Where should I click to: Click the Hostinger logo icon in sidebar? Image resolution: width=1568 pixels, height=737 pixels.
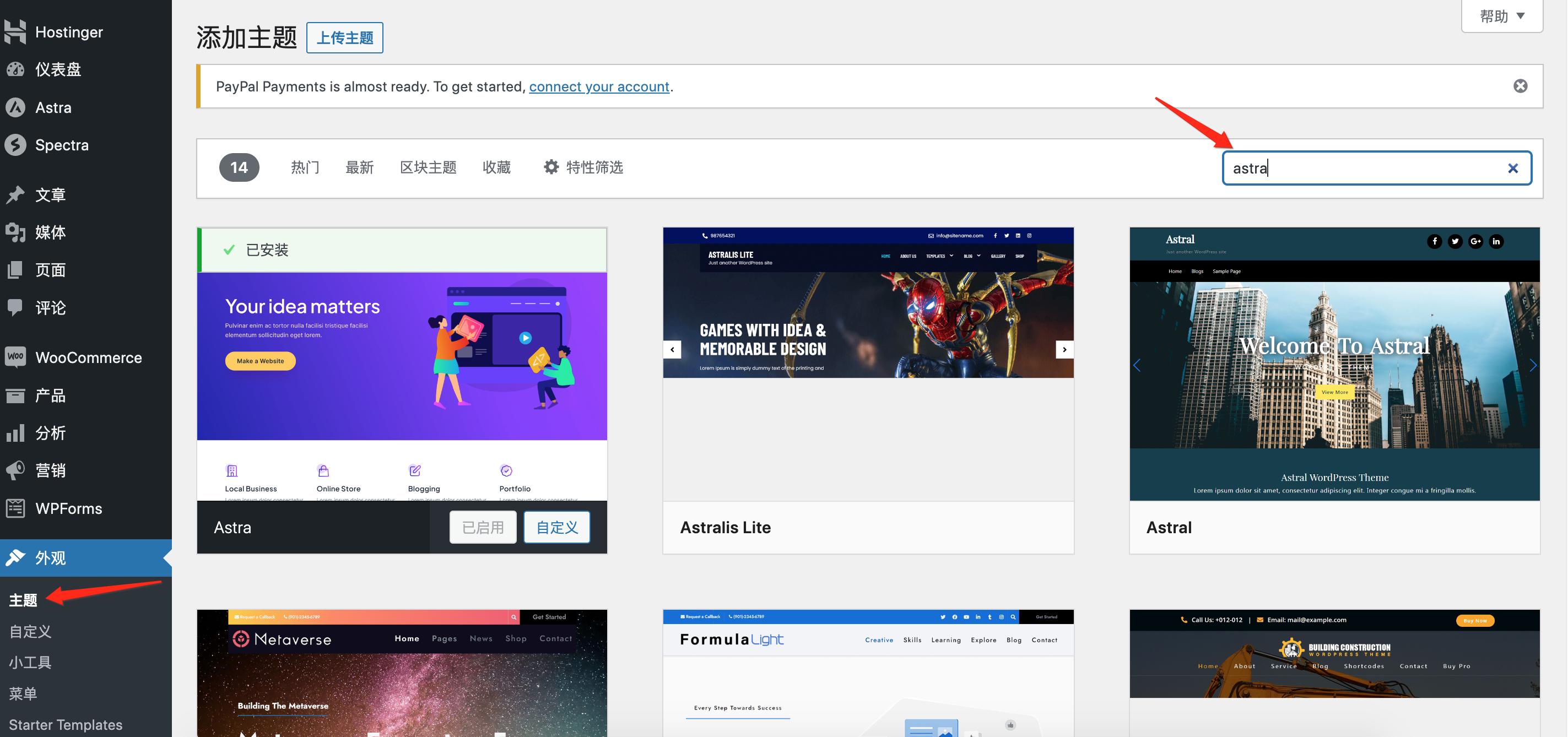click(x=15, y=31)
